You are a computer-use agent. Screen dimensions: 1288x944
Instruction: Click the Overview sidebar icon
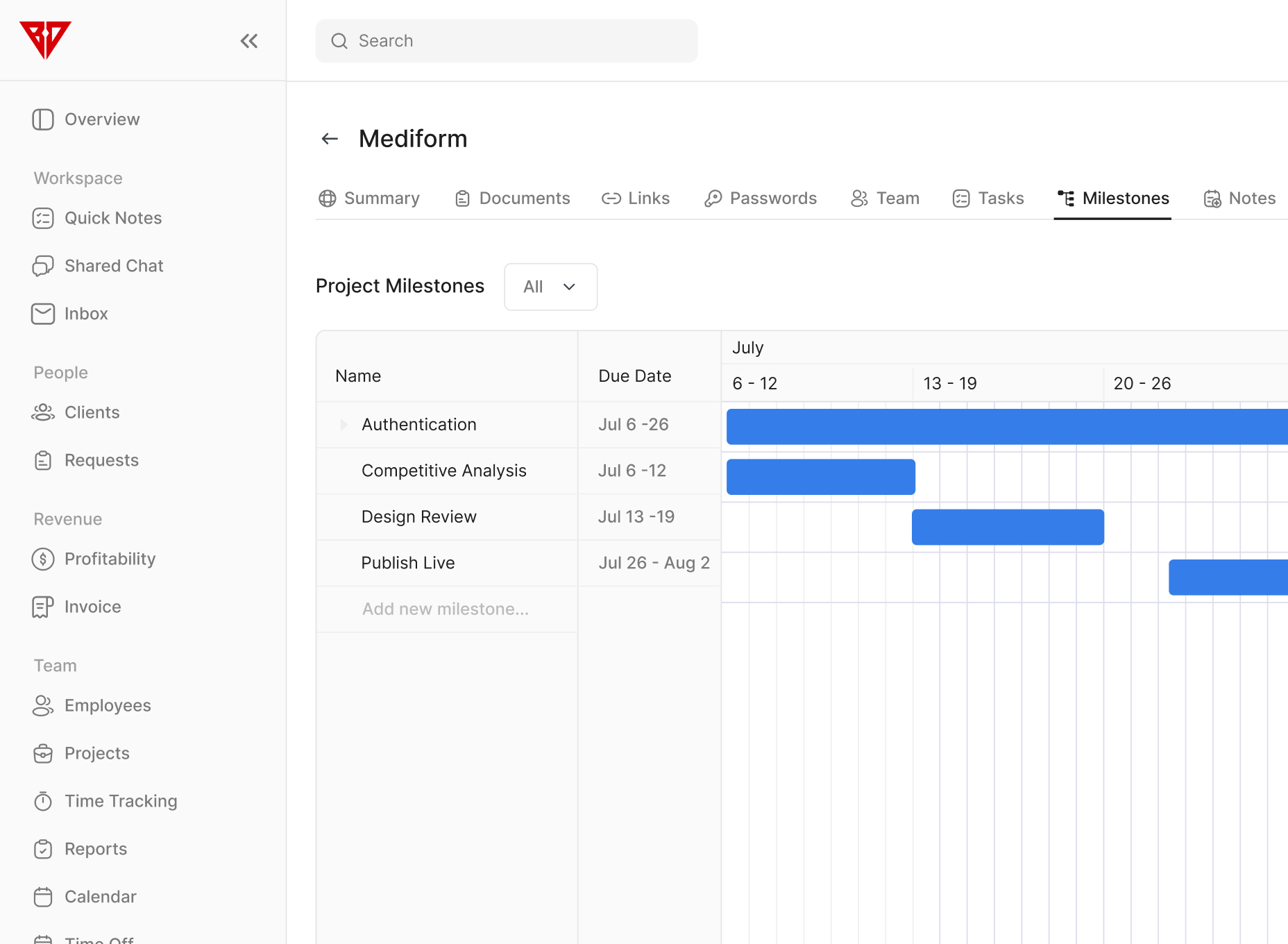click(x=43, y=119)
